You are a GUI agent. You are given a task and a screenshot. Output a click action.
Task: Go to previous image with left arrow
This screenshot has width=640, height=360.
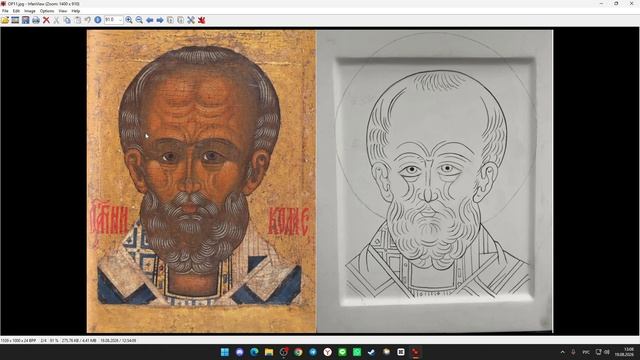(x=150, y=20)
